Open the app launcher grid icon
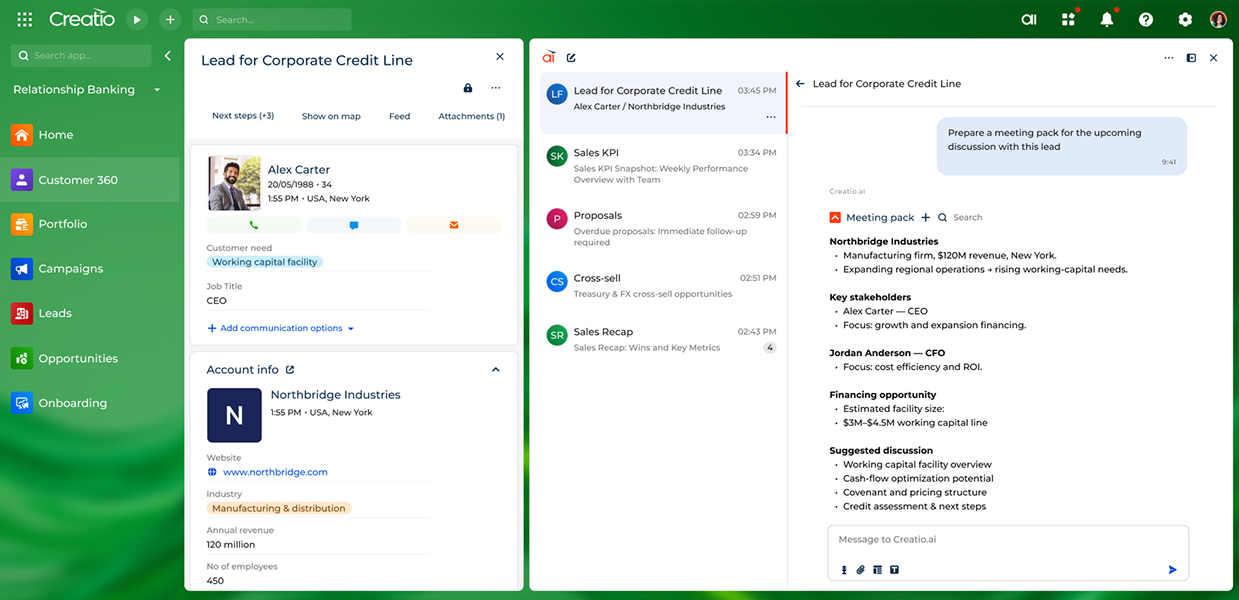The width and height of the screenshot is (1239, 600). coord(25,19)
